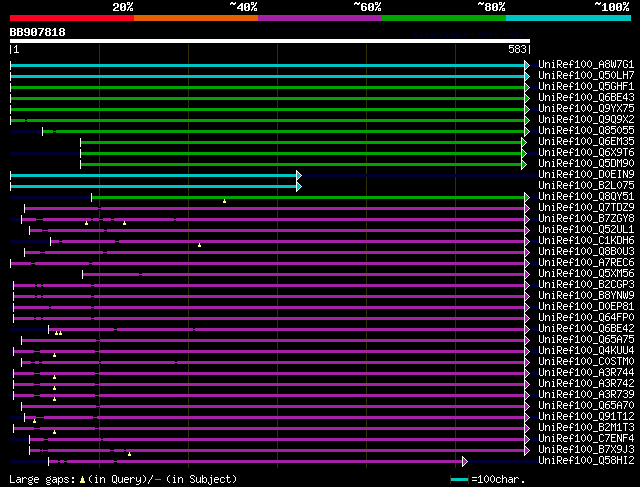Click the UniRef100_Q65A70 label
Viewport: 640px width, 487px height.
(586, 406)
